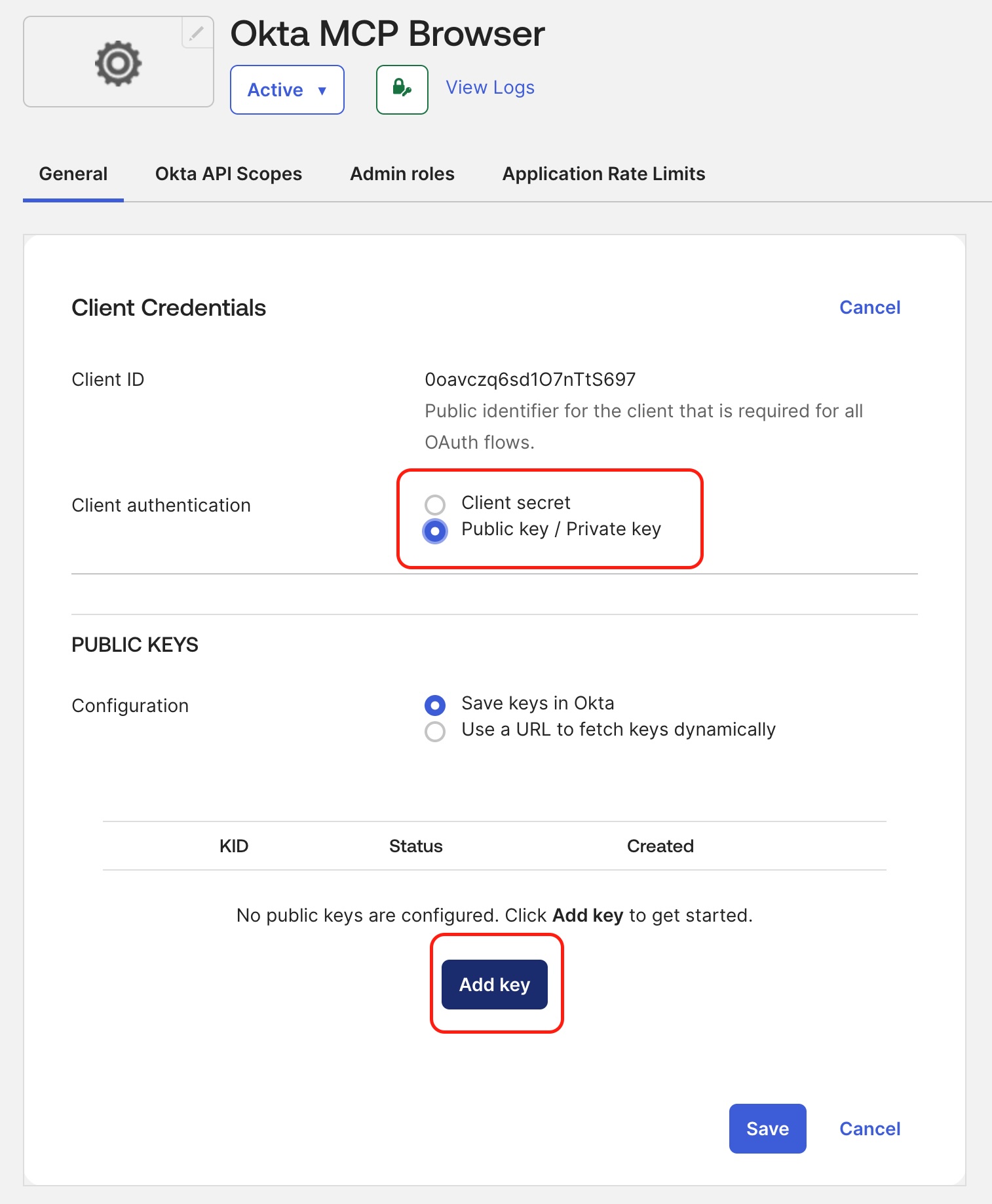This screenshot has height=1204, width=992.
Task: Select the Client secret radio button
Action: click(x=435, y=504)
